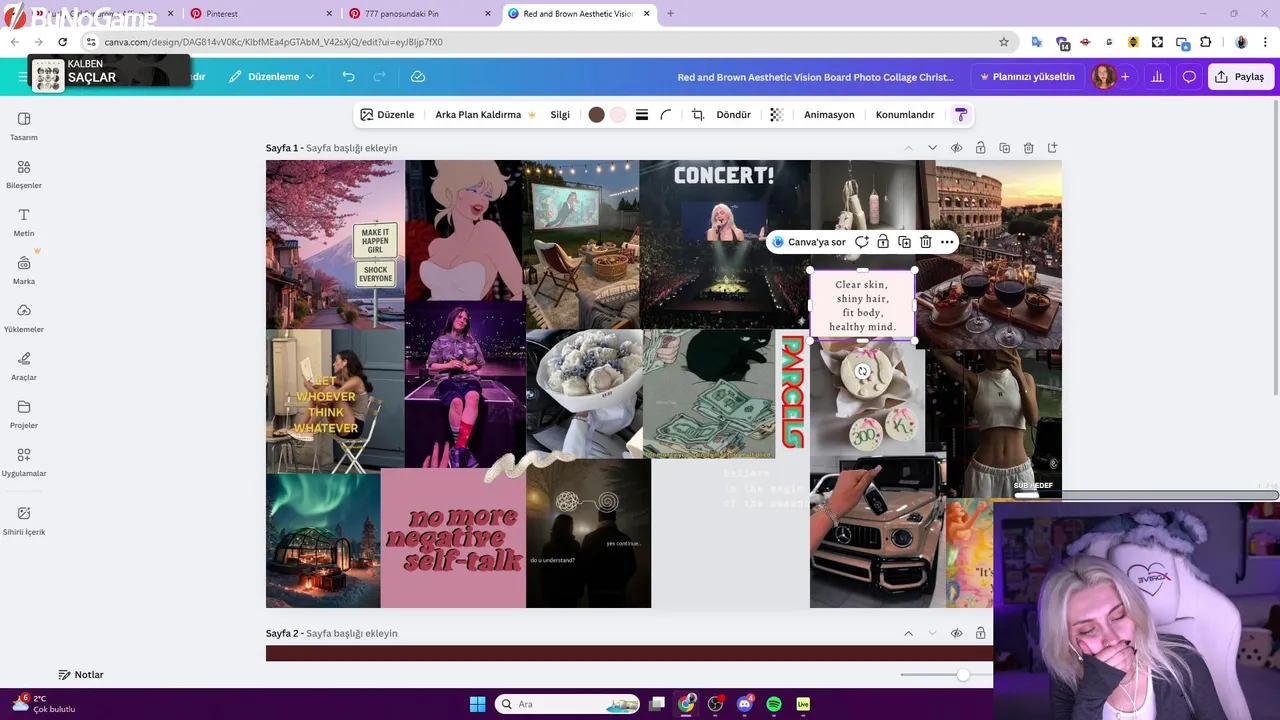Click the Düzenle edit image button

pos(387,115)
